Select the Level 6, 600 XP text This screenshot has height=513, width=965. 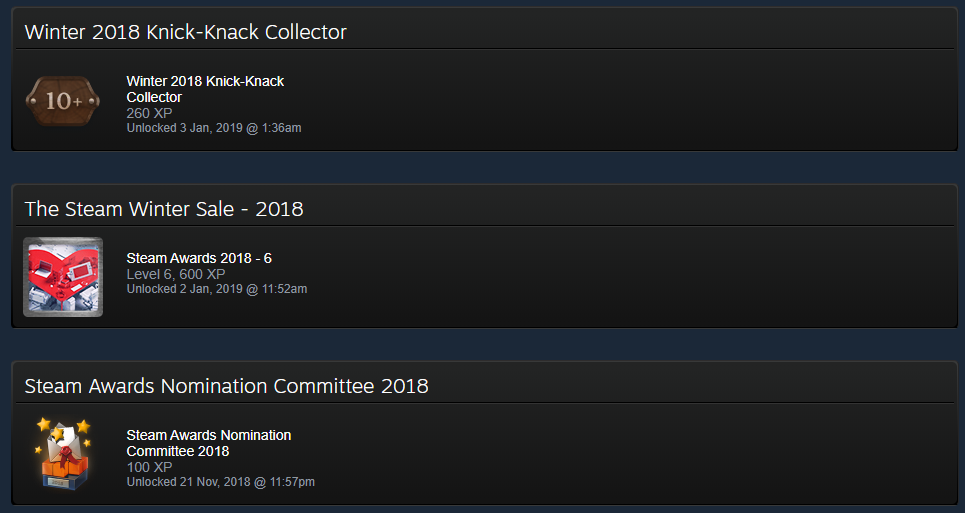pos(176,274)
